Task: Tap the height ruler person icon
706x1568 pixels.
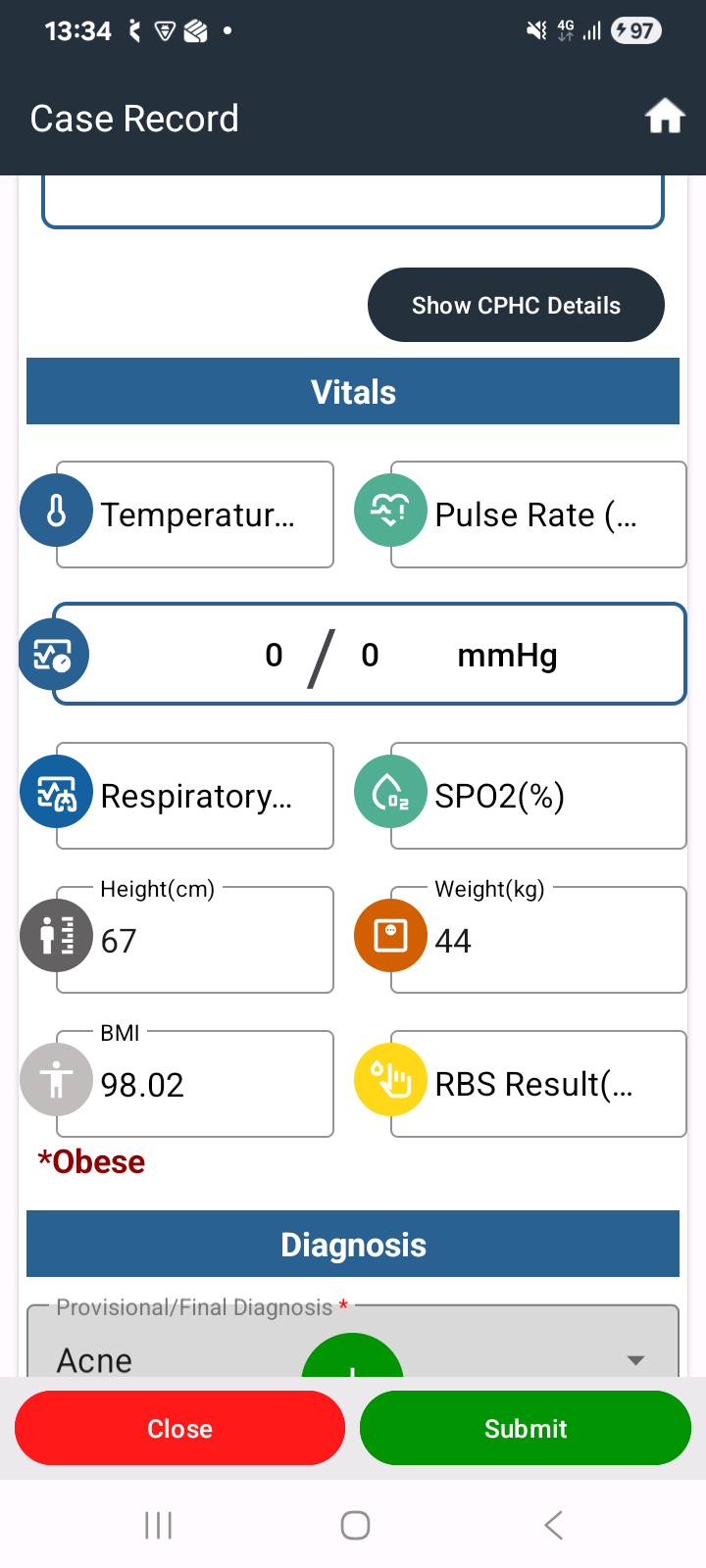Action: 57,936
